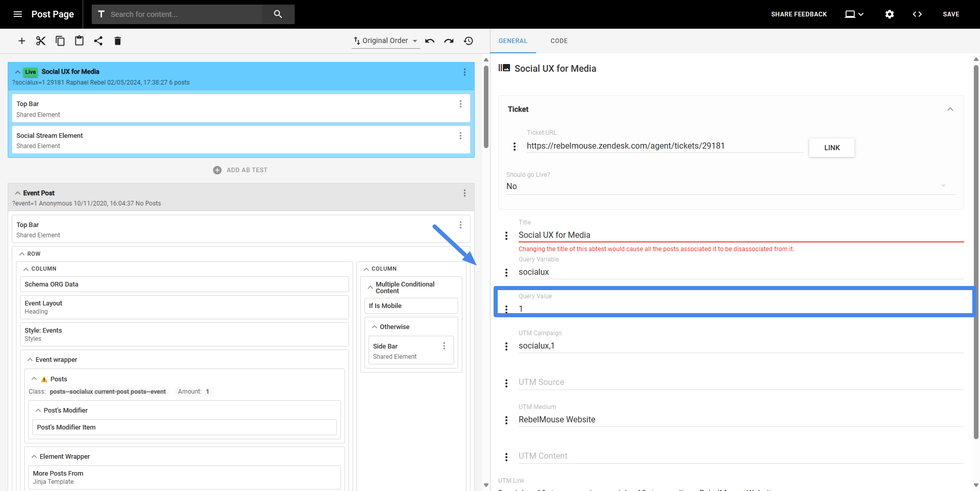
Task: Click the copy icon in toolbar
Action: click(60, 41)
